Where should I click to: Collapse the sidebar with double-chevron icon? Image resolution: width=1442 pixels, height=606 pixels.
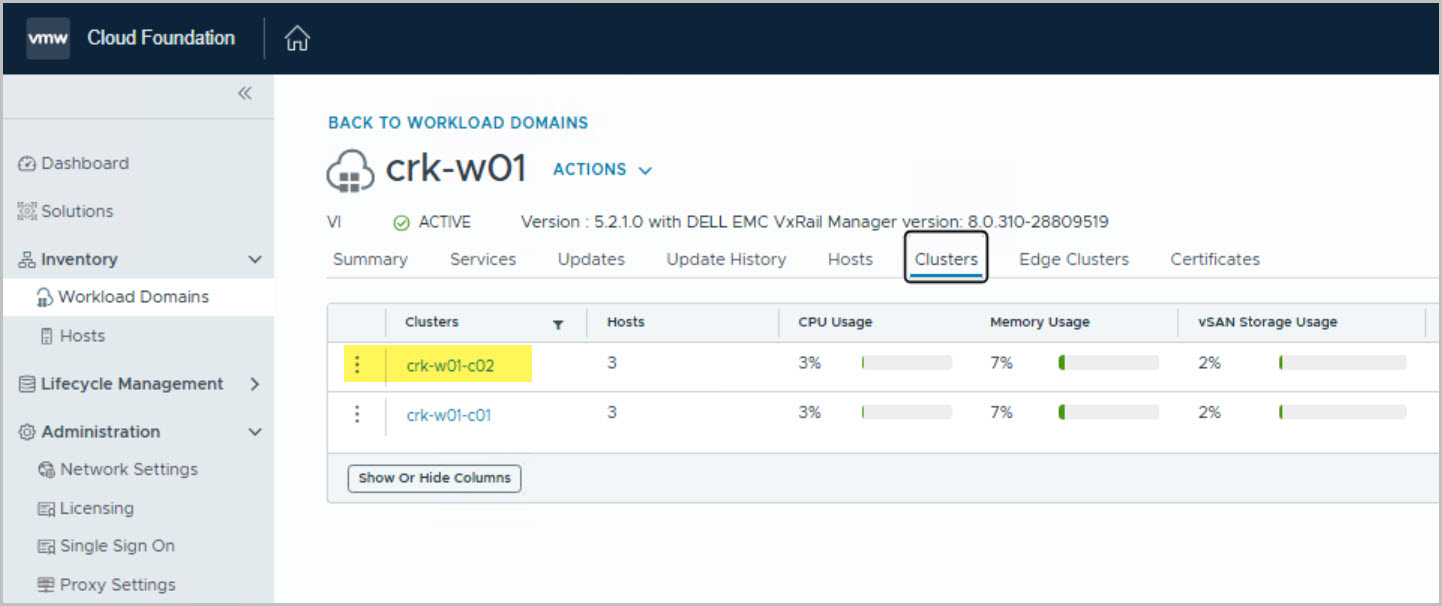244,93
